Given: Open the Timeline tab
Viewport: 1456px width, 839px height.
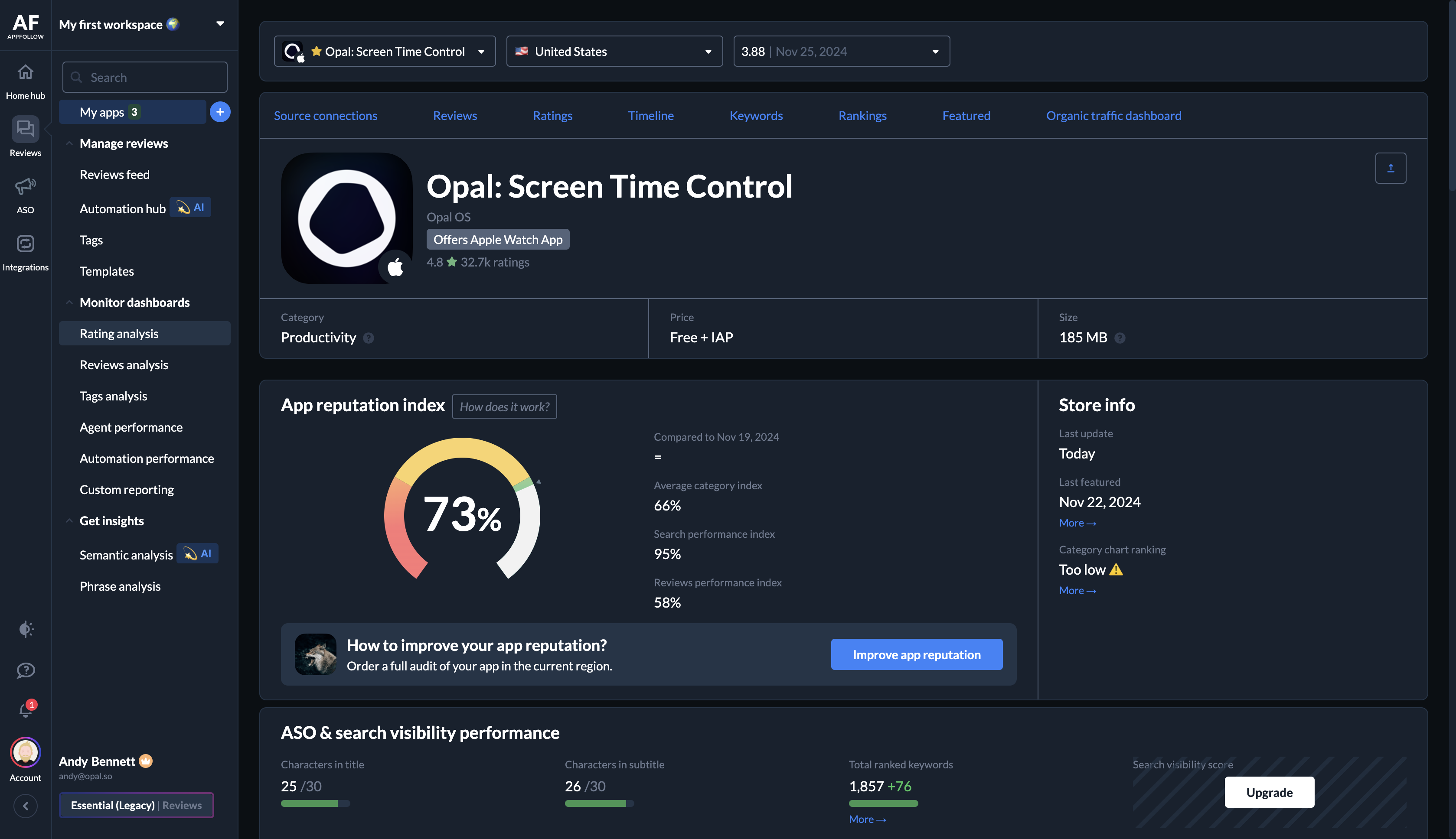Looking at the screenshot, I should [651, 116].
